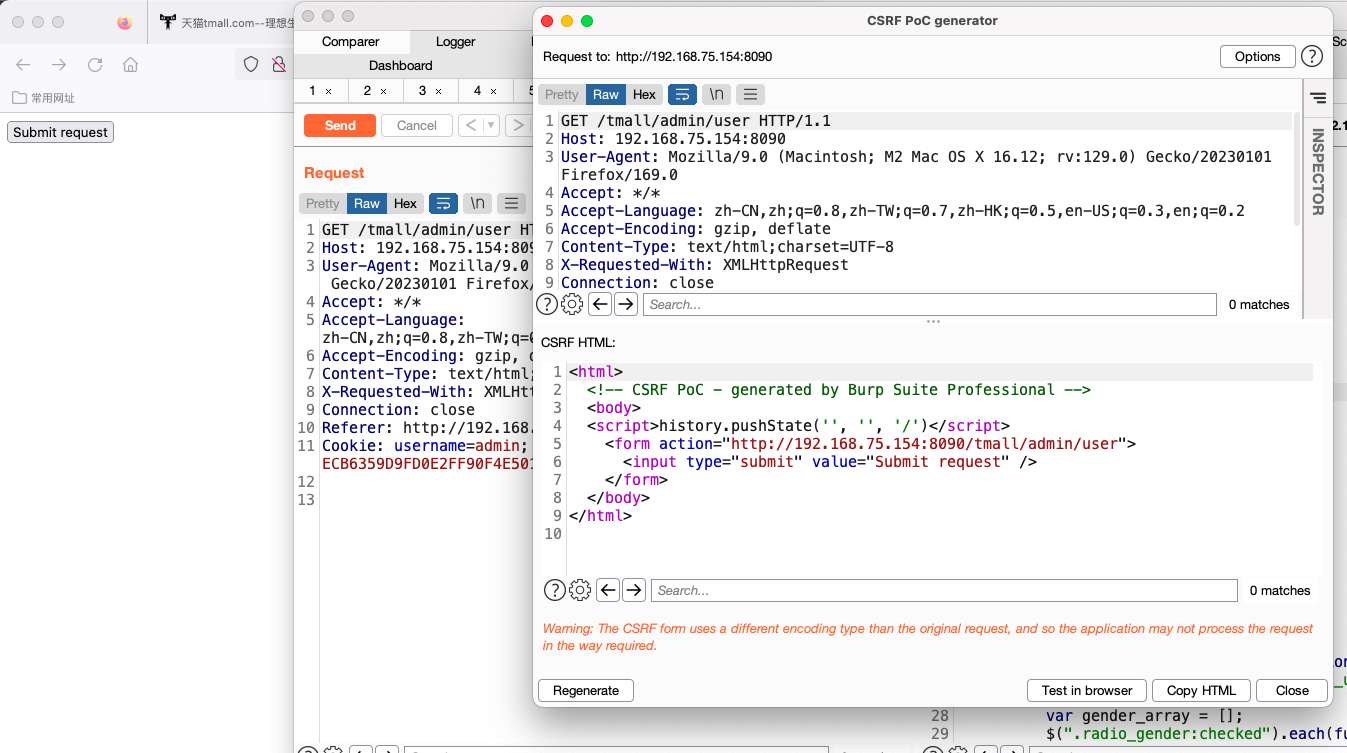Viewport: 1347px width, 753px height.
Task: Open the Inspector panel list icon
Action: (x=1318, y=98)
